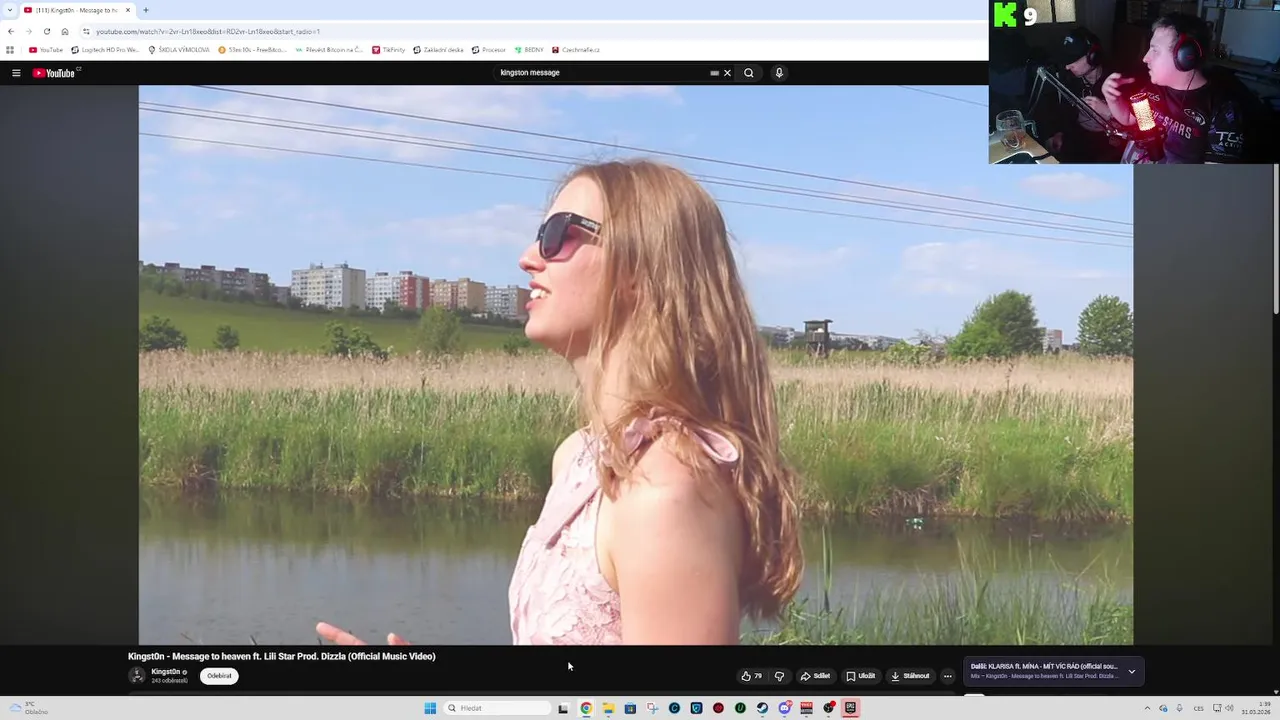Dislike the video with thumbs down

[779, 676]
